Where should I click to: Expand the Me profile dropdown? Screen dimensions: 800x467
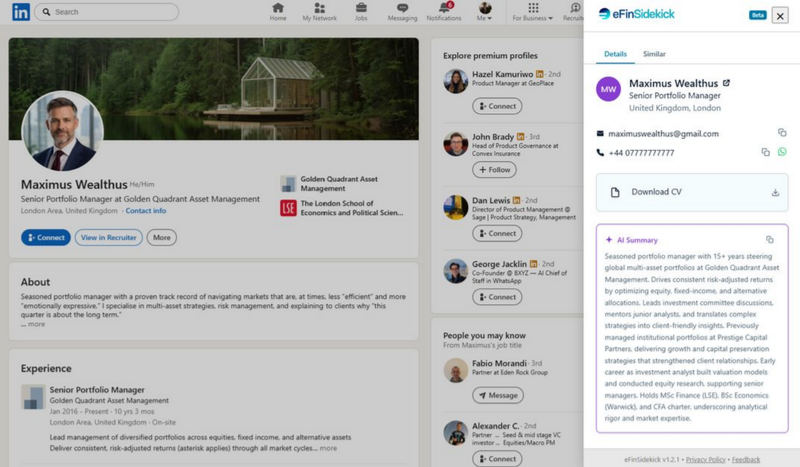click(485, 12)
